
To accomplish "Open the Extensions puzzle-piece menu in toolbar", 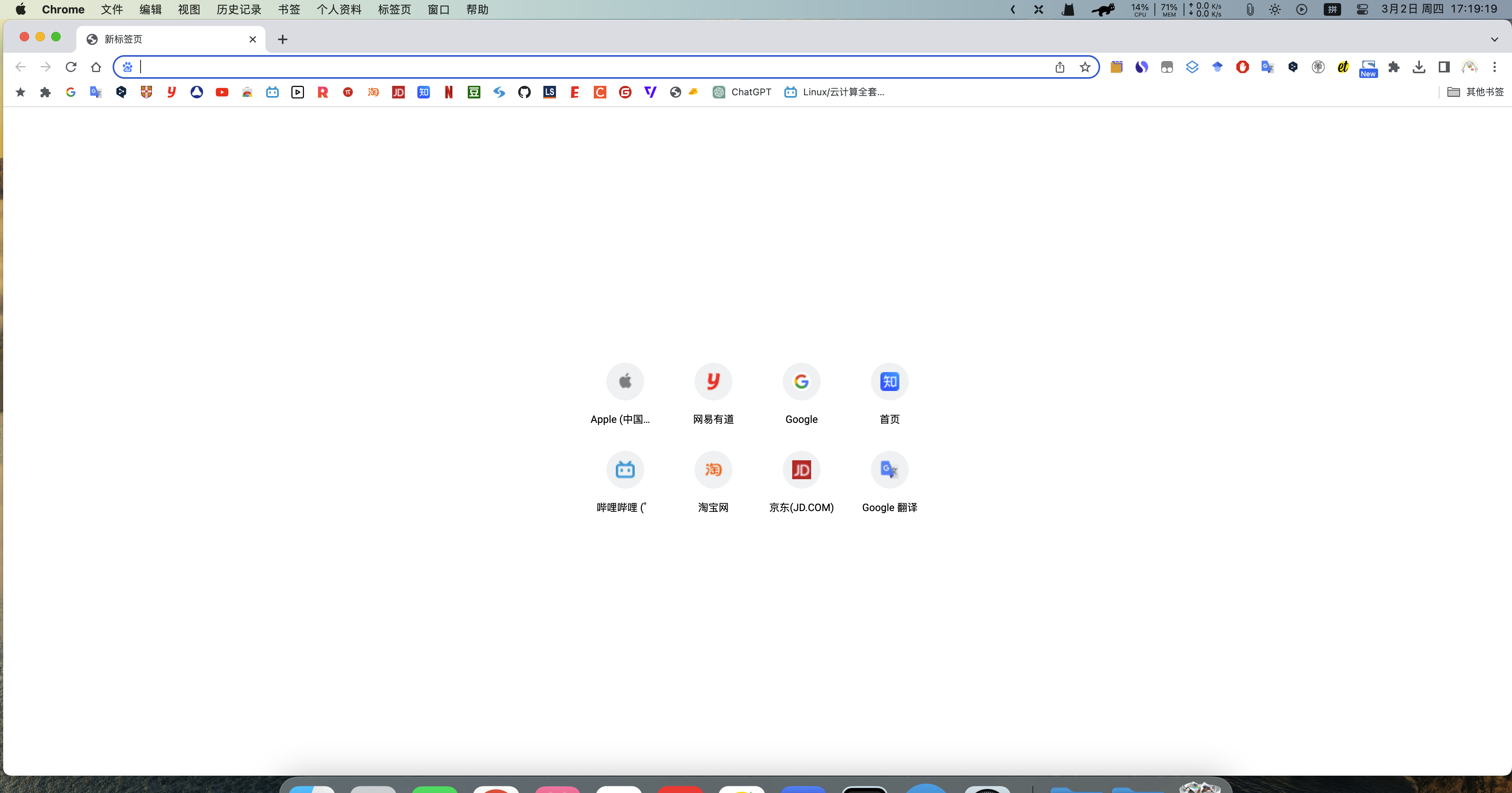I will click(1393, 67).
